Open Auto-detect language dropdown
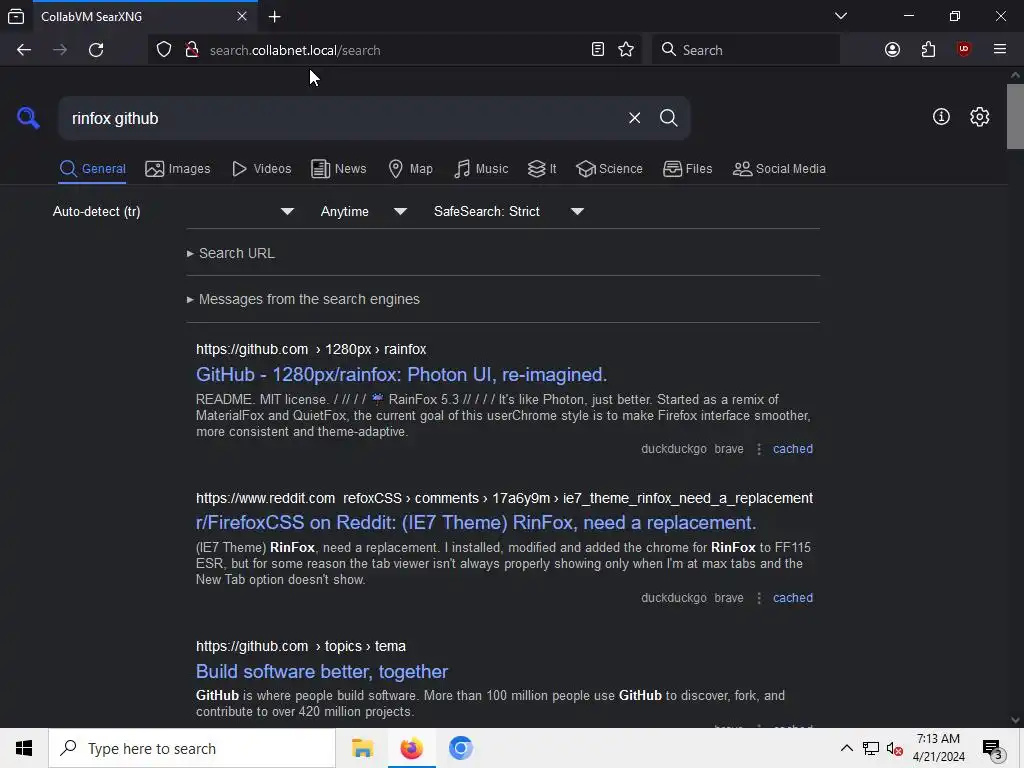This screenshot has height=768, width=1024. tap(173, 212)
